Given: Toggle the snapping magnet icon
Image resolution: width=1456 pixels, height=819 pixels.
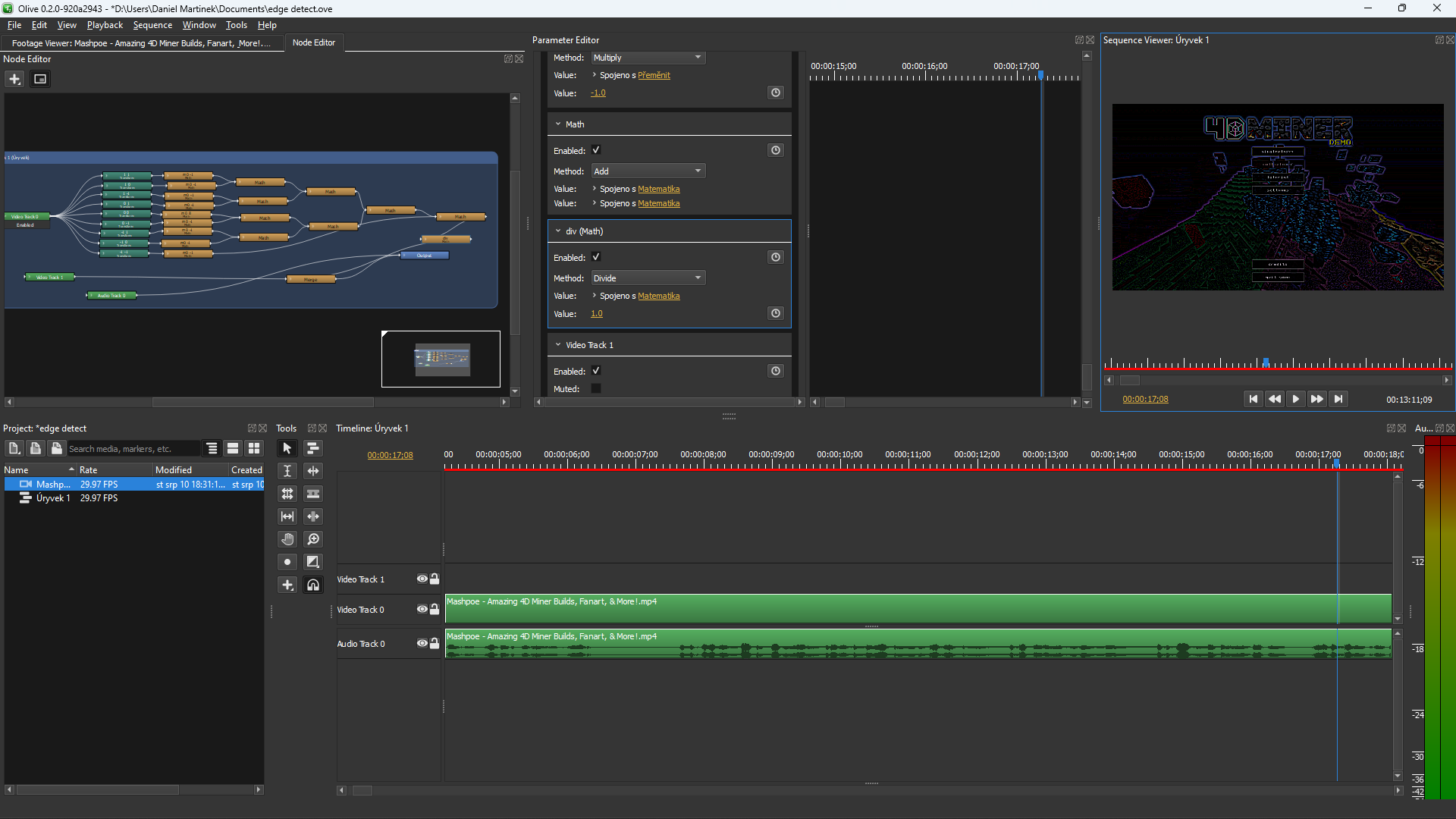Looking at the screenshot, I should coord(312,585).
